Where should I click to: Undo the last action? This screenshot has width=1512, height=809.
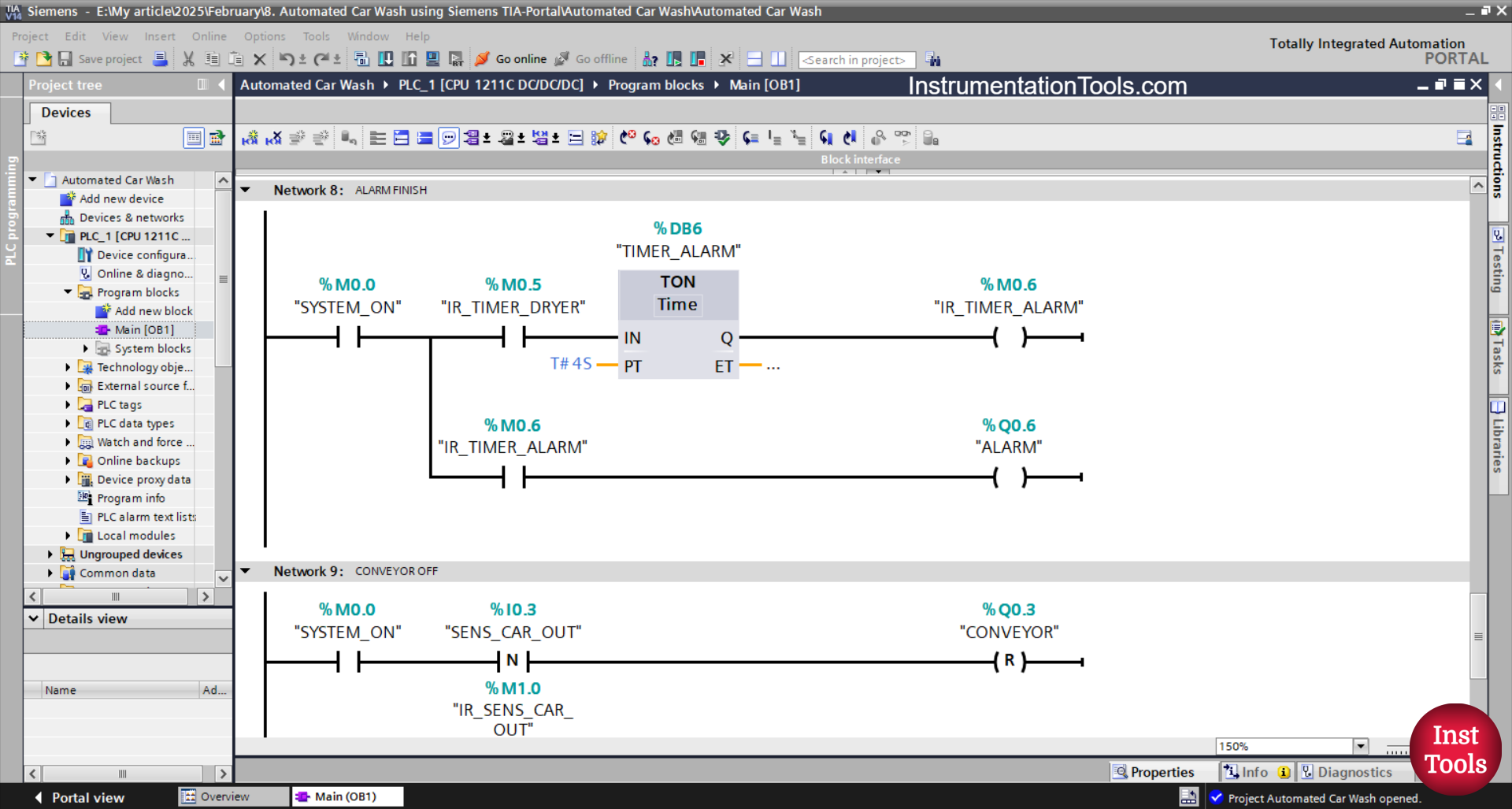286,58
